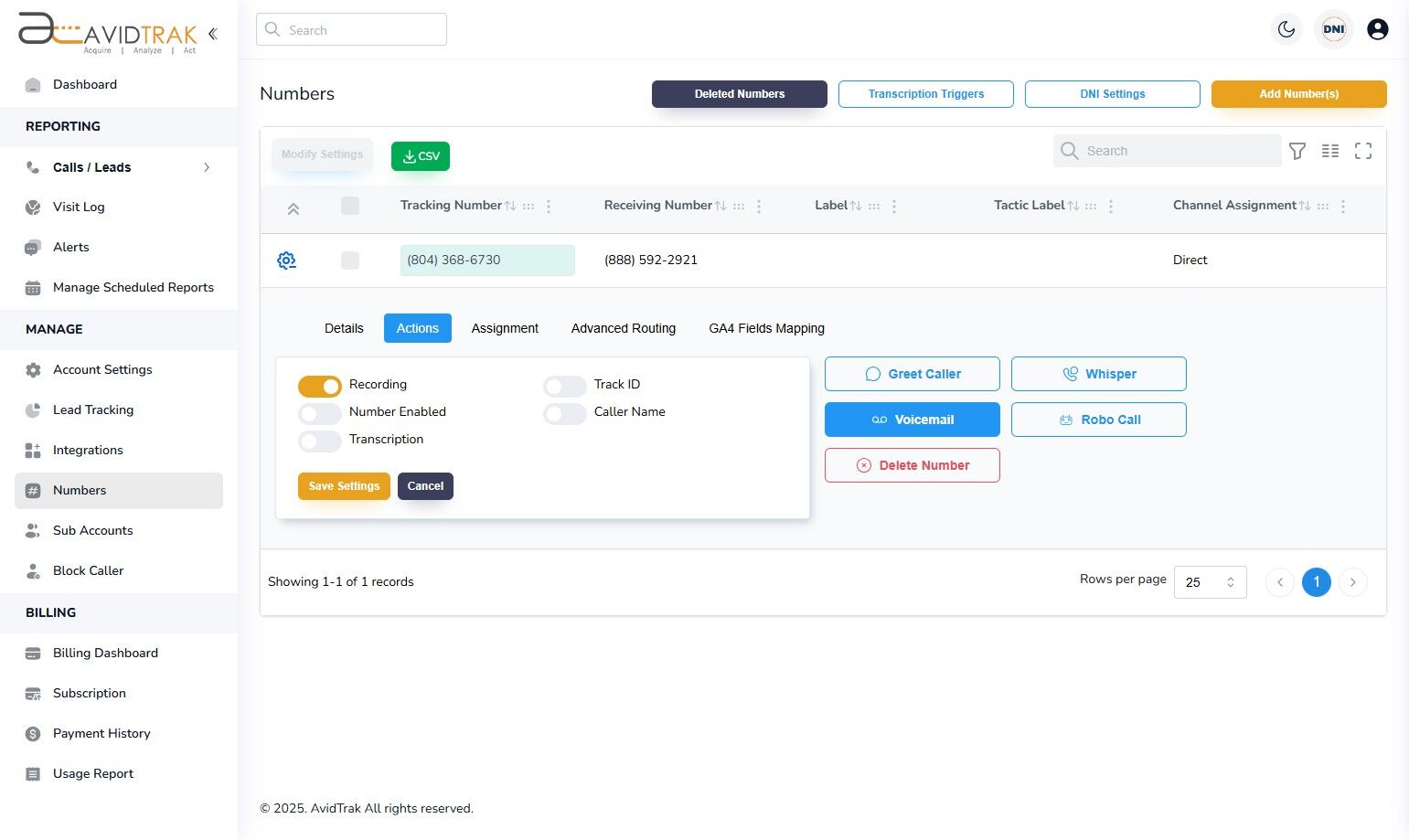Open the GA4 Fields Mapping tab
The image size is (1409, 840).
click(766, 328)
